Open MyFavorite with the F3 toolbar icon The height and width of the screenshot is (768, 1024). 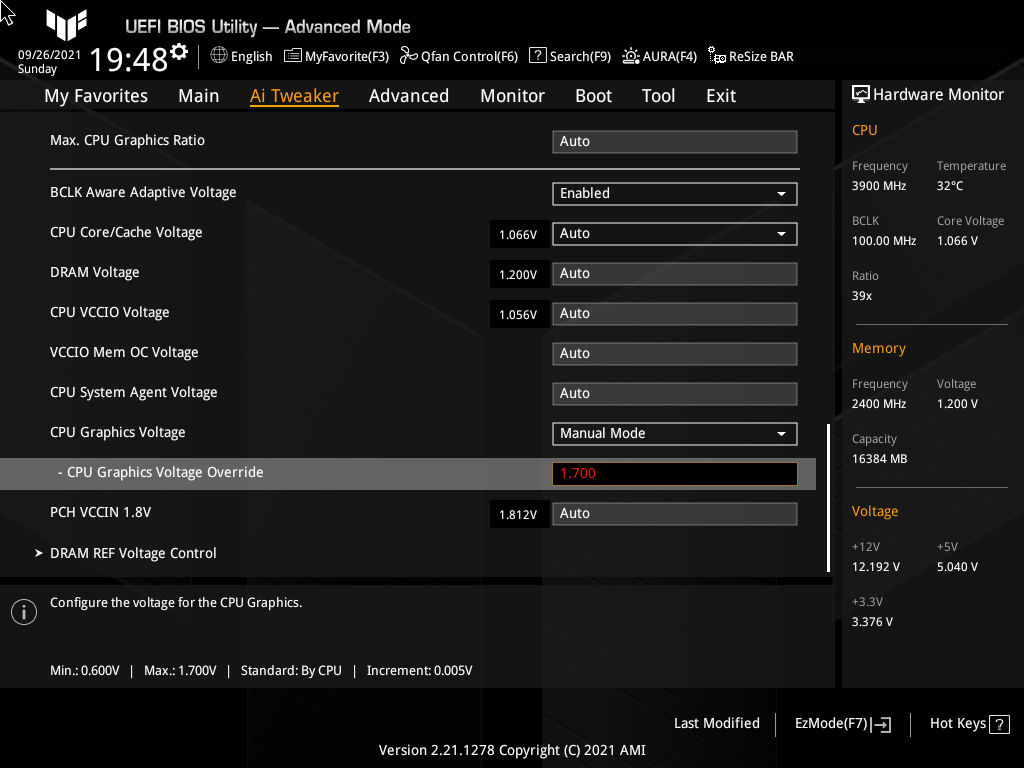(x=336, y=56)
